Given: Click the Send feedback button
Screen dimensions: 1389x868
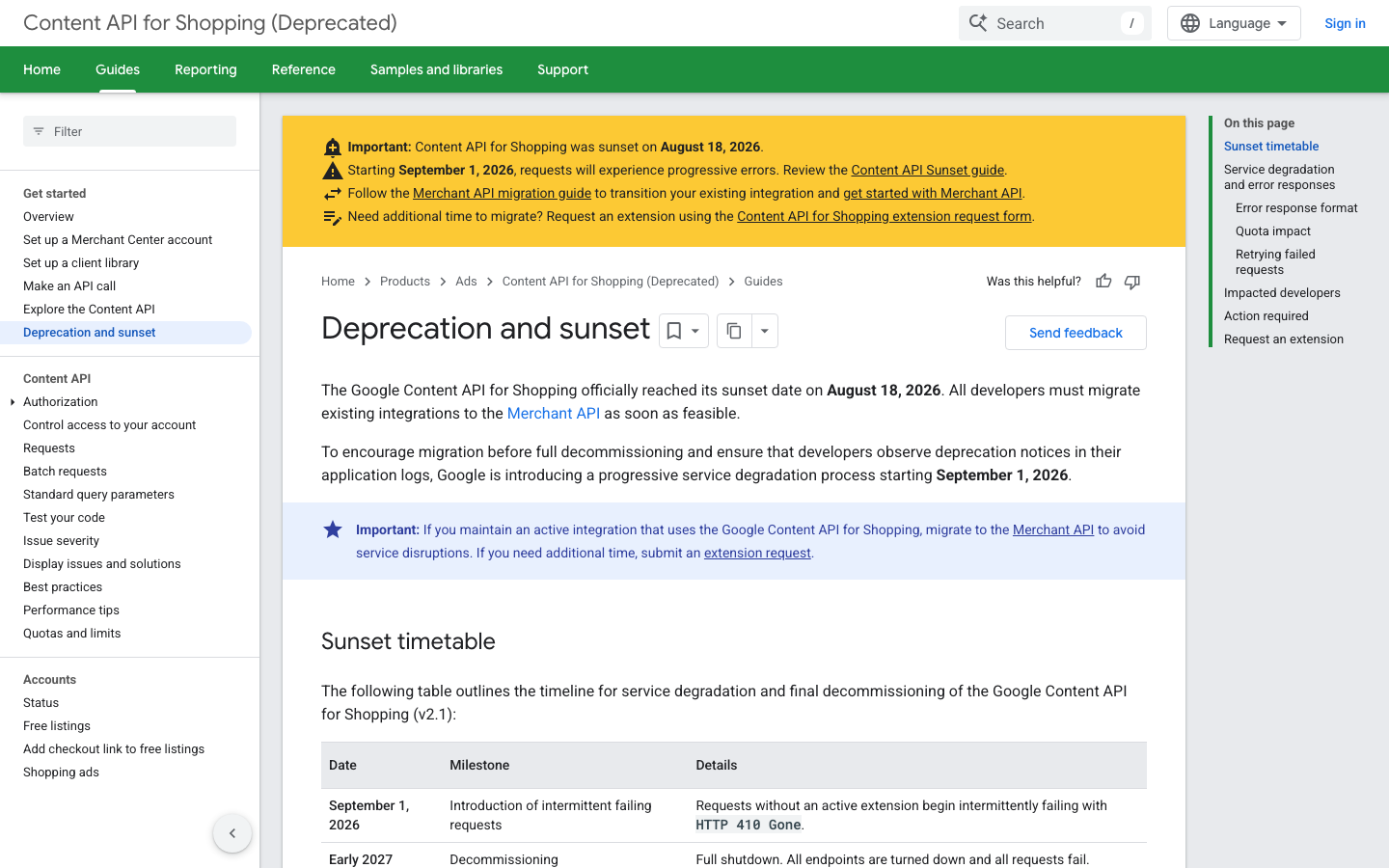Looking at the screenshot, I should (1076, 333).
